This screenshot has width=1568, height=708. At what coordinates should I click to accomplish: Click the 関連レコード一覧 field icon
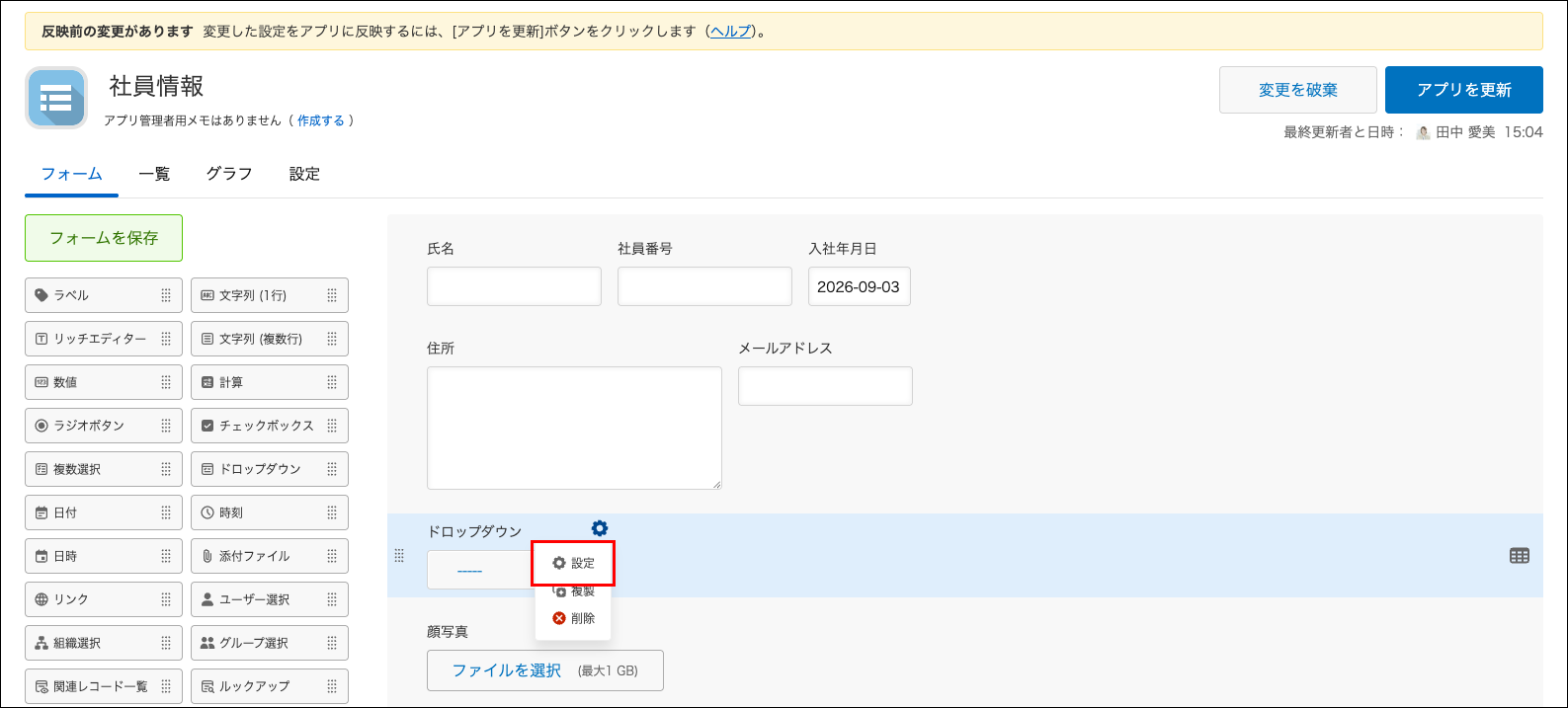41,686
